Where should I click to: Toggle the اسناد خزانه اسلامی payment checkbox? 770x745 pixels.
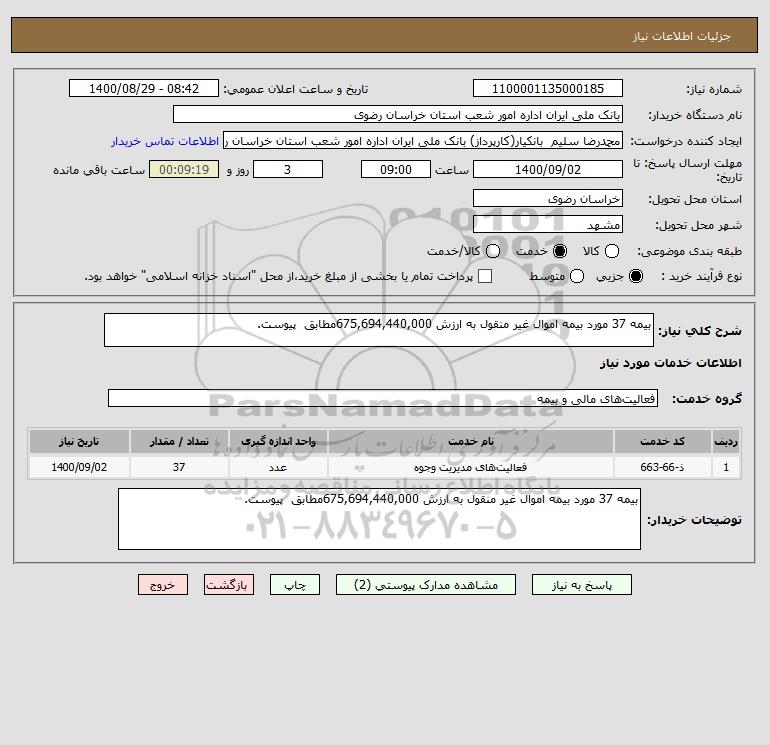(485, 276)
